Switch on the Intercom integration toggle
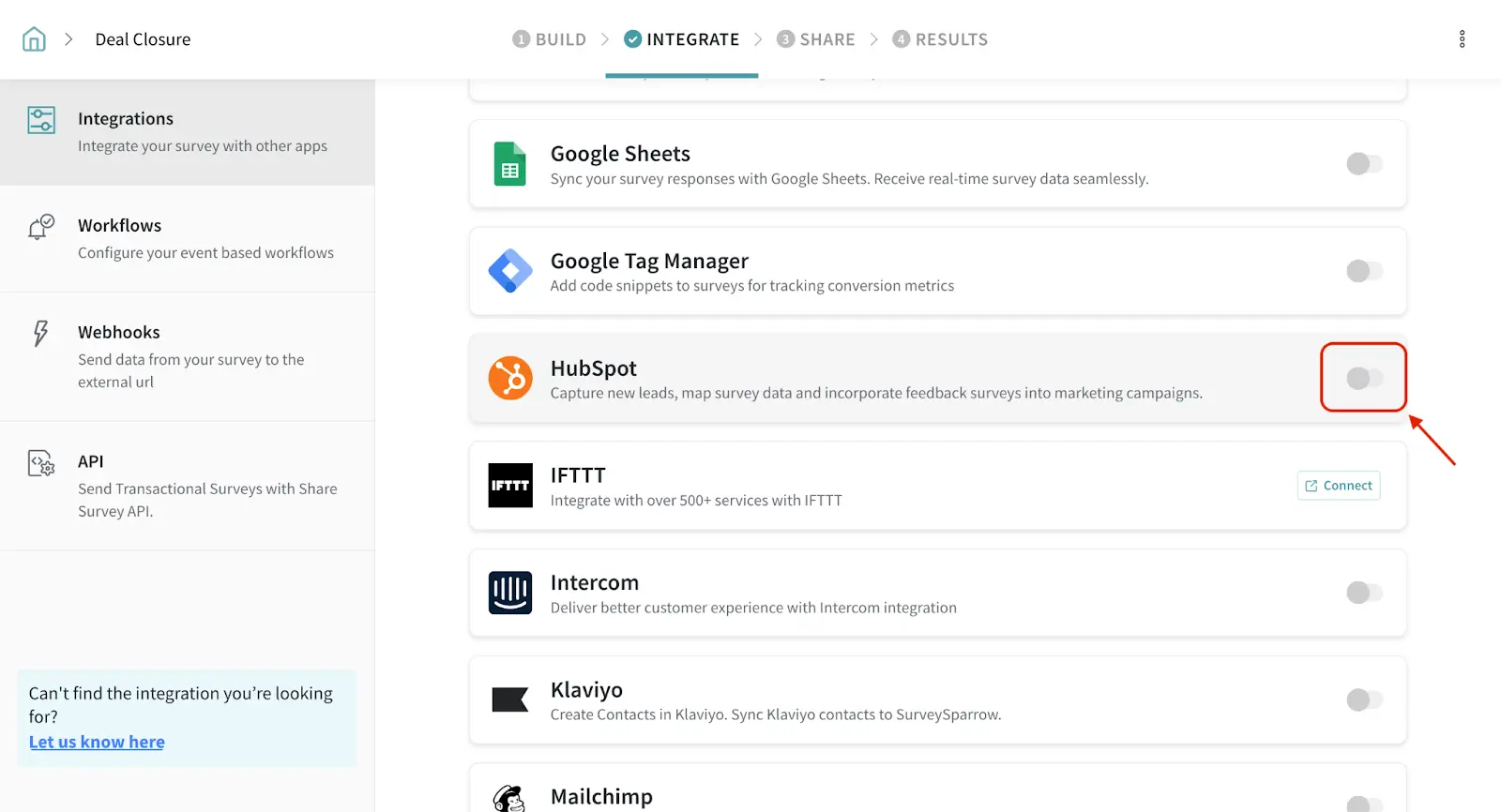Screen dimensions: 1501x812 tap(1364, 593)
